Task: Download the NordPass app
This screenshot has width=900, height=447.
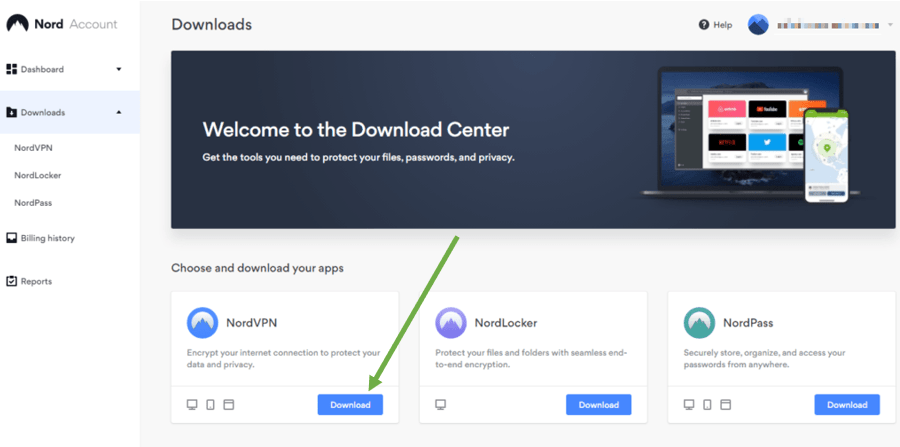Action: (847, 405)
